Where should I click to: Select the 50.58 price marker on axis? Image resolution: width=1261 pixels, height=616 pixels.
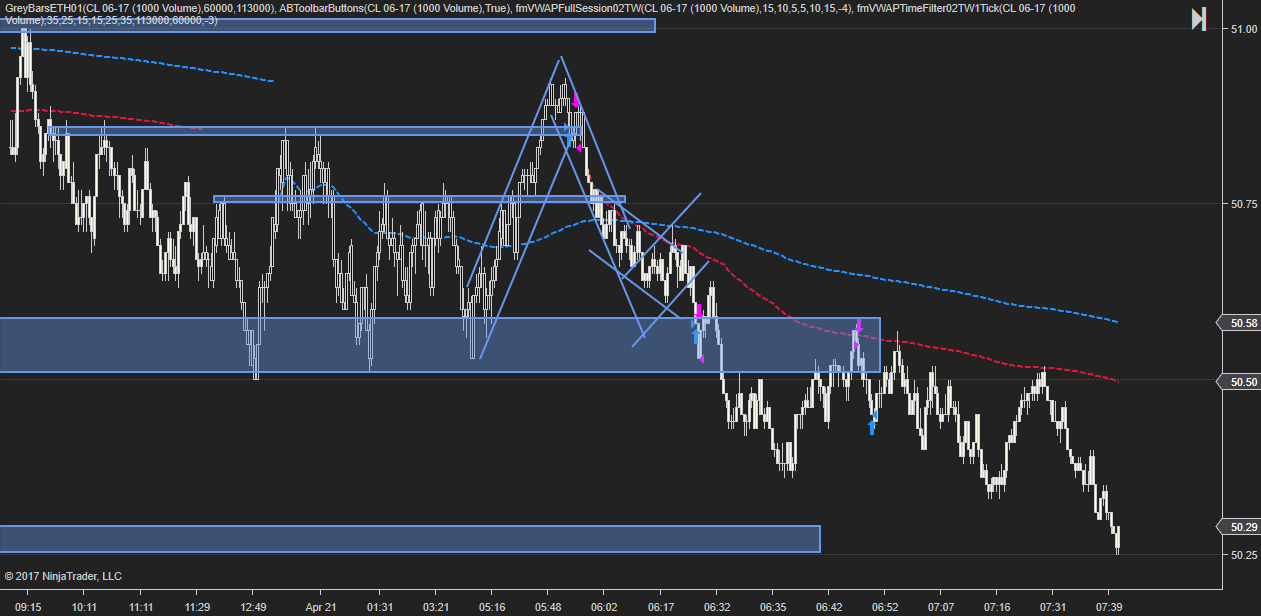click(1237, 323)
